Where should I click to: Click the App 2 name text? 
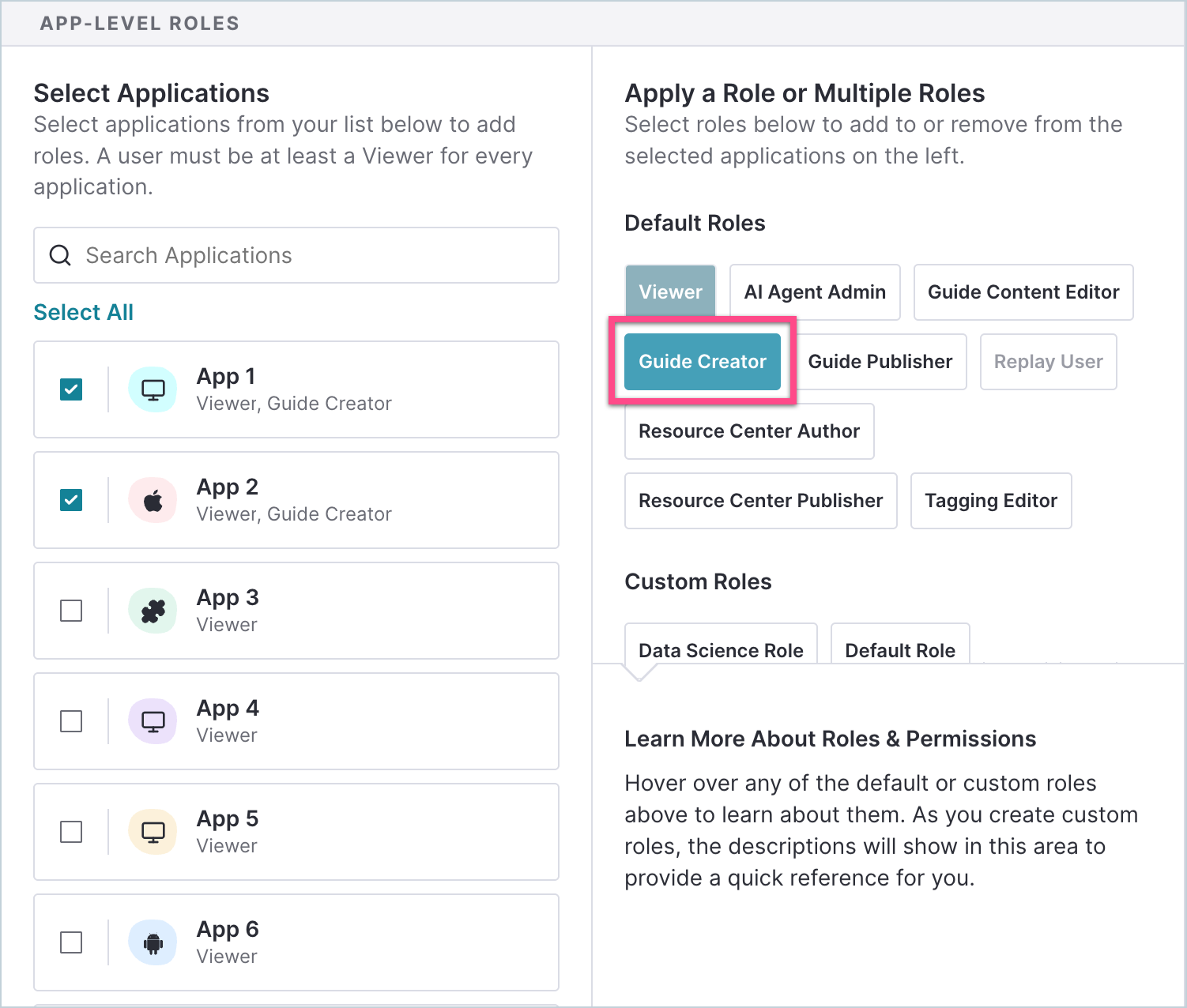coord(228,487)
